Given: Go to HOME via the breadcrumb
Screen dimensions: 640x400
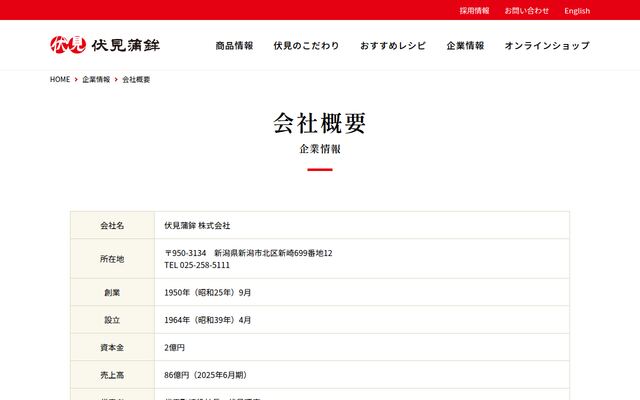Looking at the screenshot, I should 60,79.
